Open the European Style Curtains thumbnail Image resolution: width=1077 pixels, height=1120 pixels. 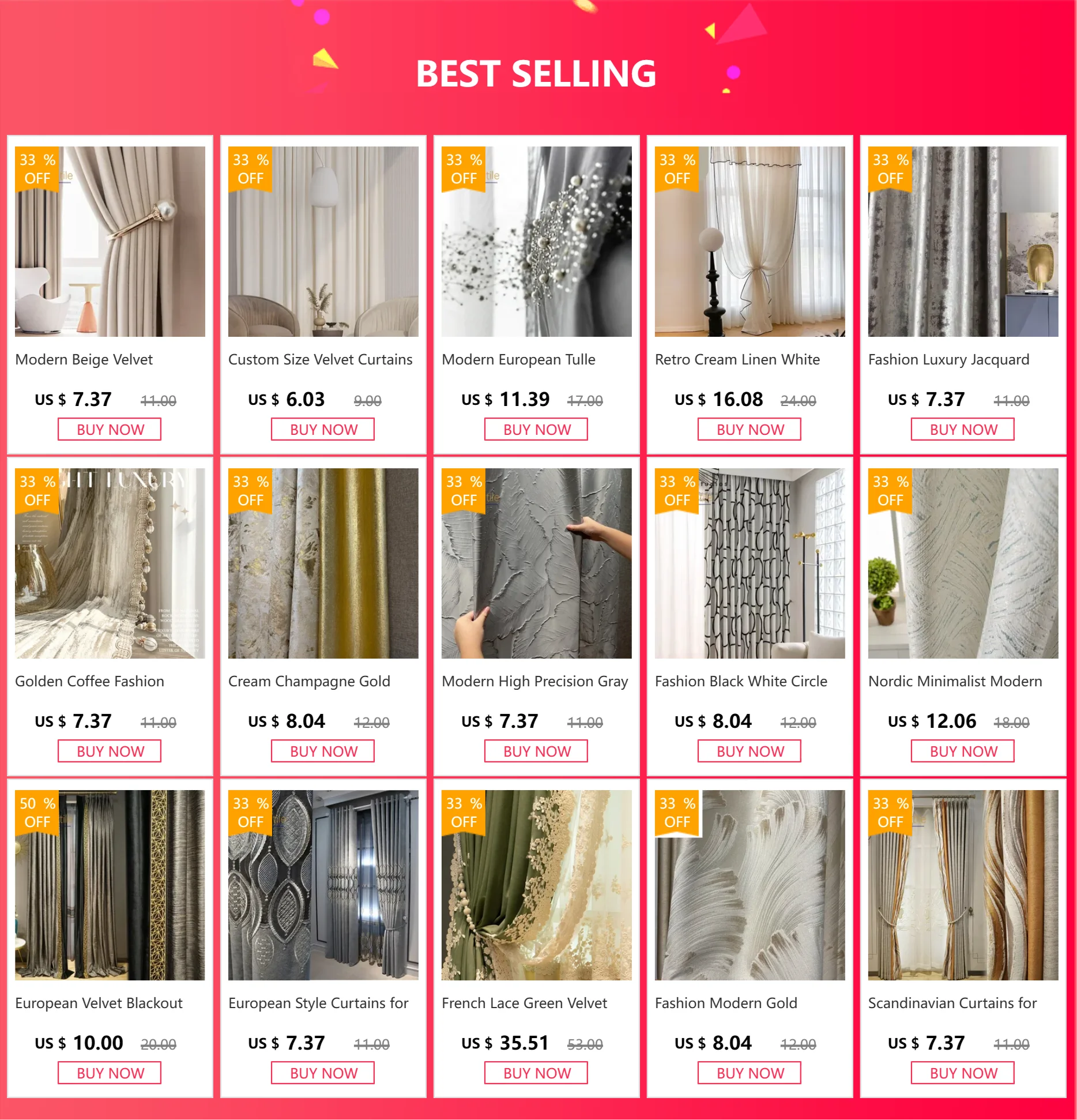coord(323,885)
